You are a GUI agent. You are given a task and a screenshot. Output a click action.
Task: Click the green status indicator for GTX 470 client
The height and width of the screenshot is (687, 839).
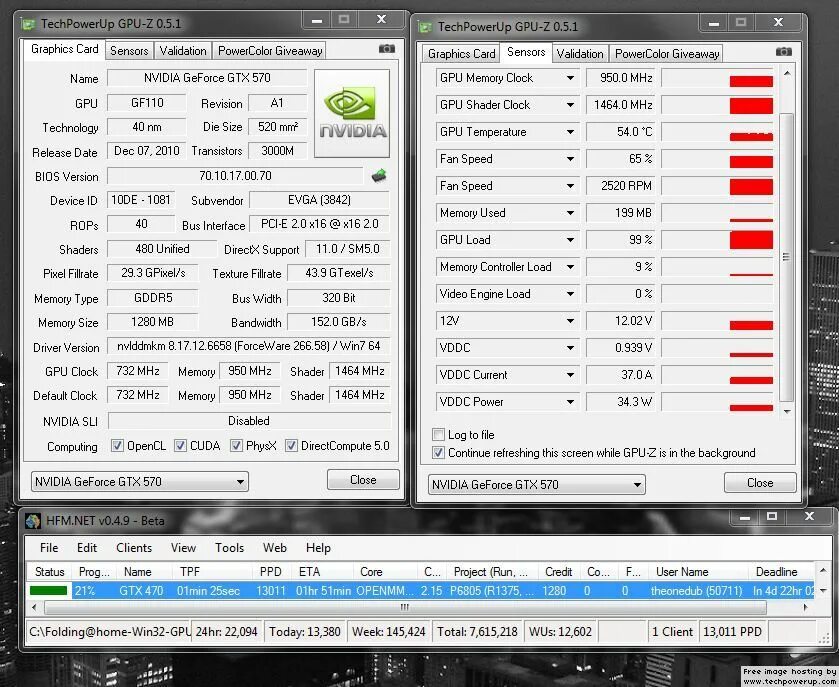tap(48, 591)
